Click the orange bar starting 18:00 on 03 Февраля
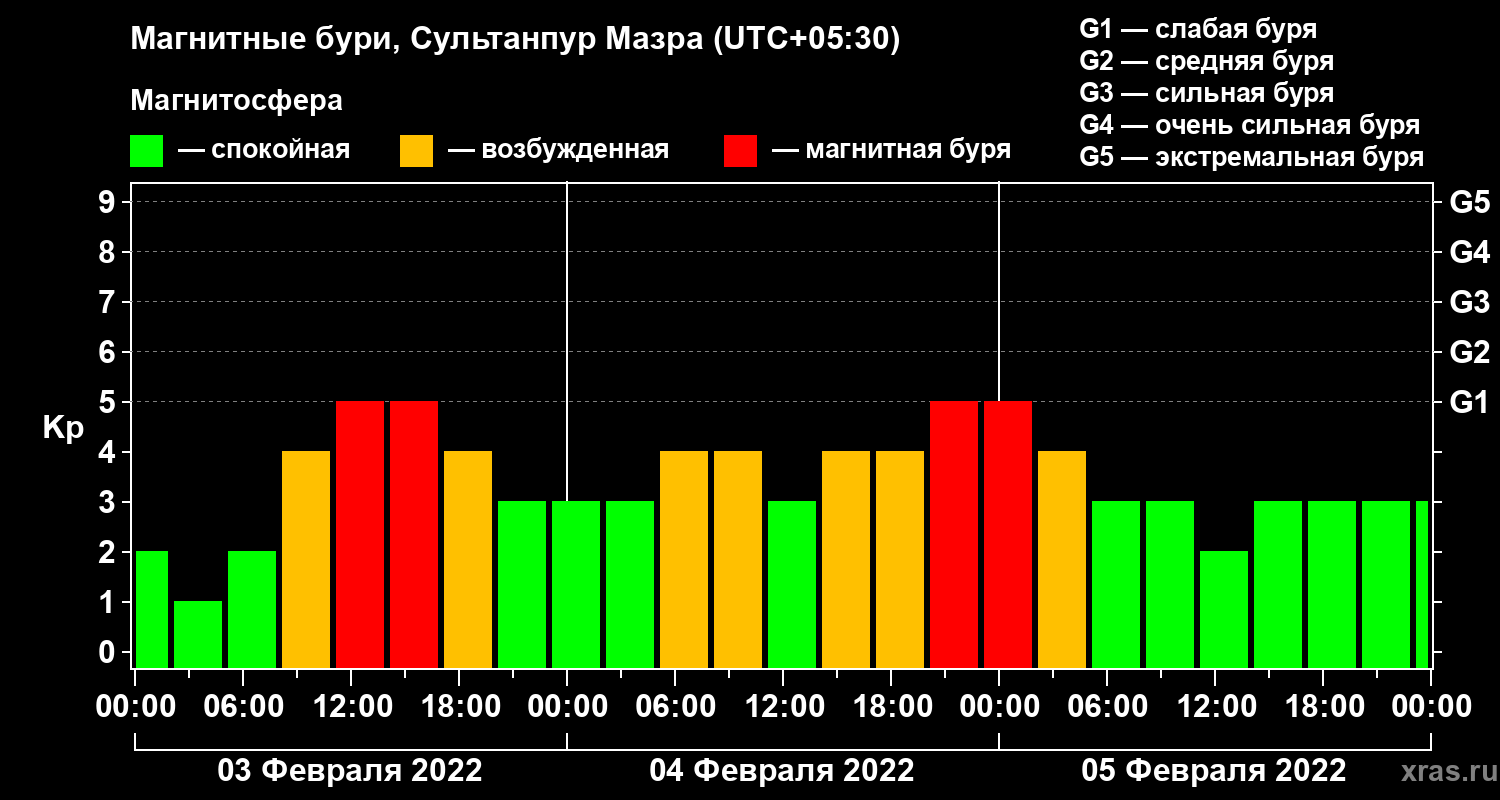The width and height of the screenshot is (1500, 800). 468,560
